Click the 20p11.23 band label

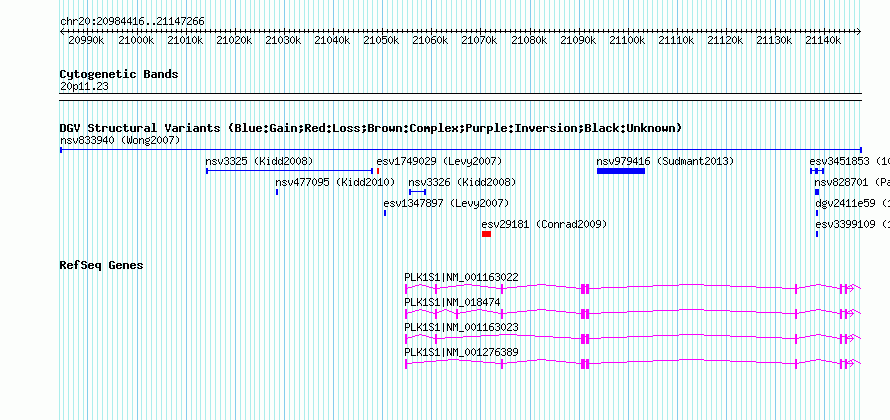click(84, 87)
